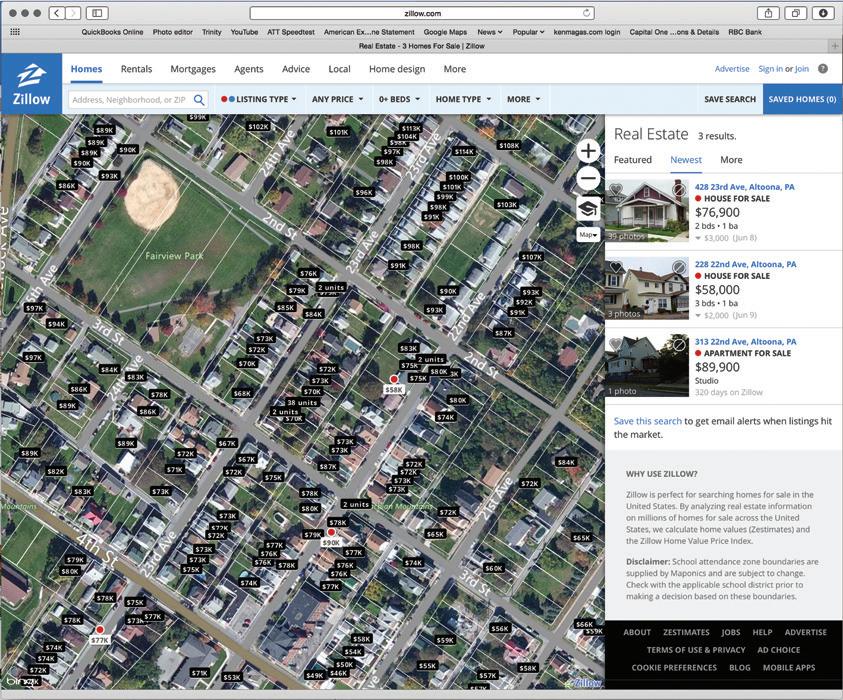Save the 313 22nd Ave home heart
The width and height of the screenshot is (843, 700).
616,344
